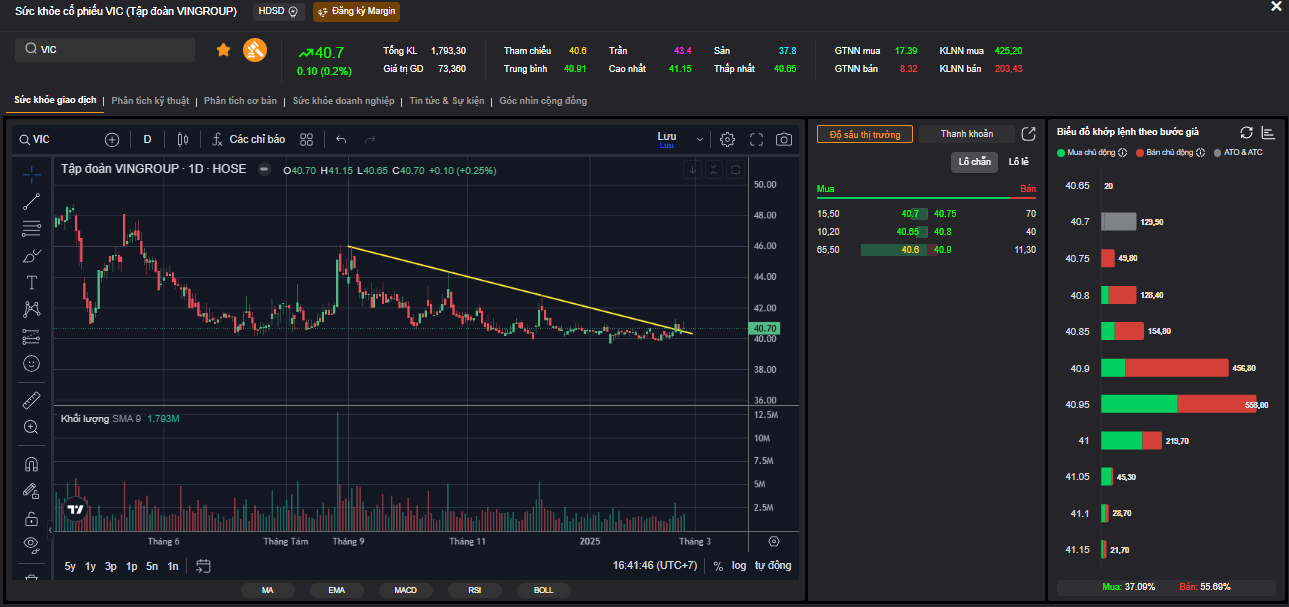Select the crosshair cursor tool

click(31, 174)
